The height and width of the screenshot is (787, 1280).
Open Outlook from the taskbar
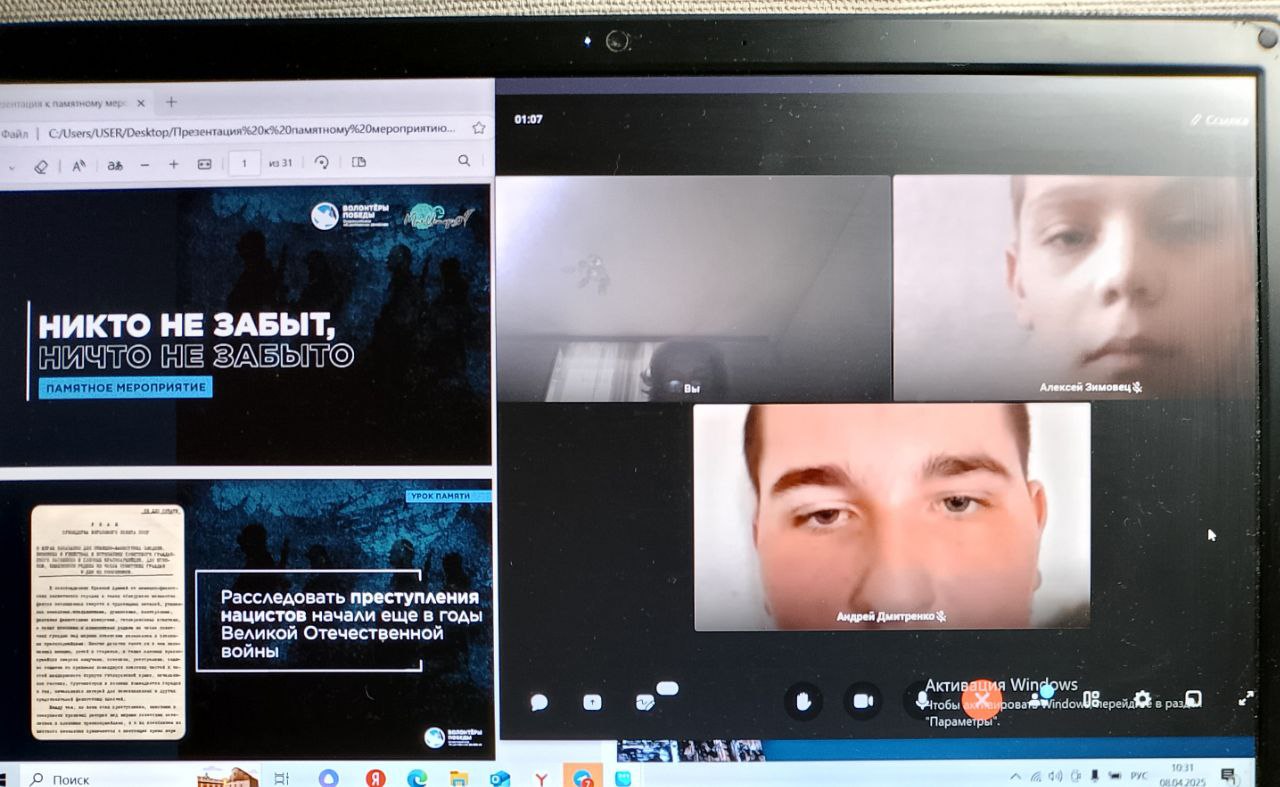[x=500, y=778]
